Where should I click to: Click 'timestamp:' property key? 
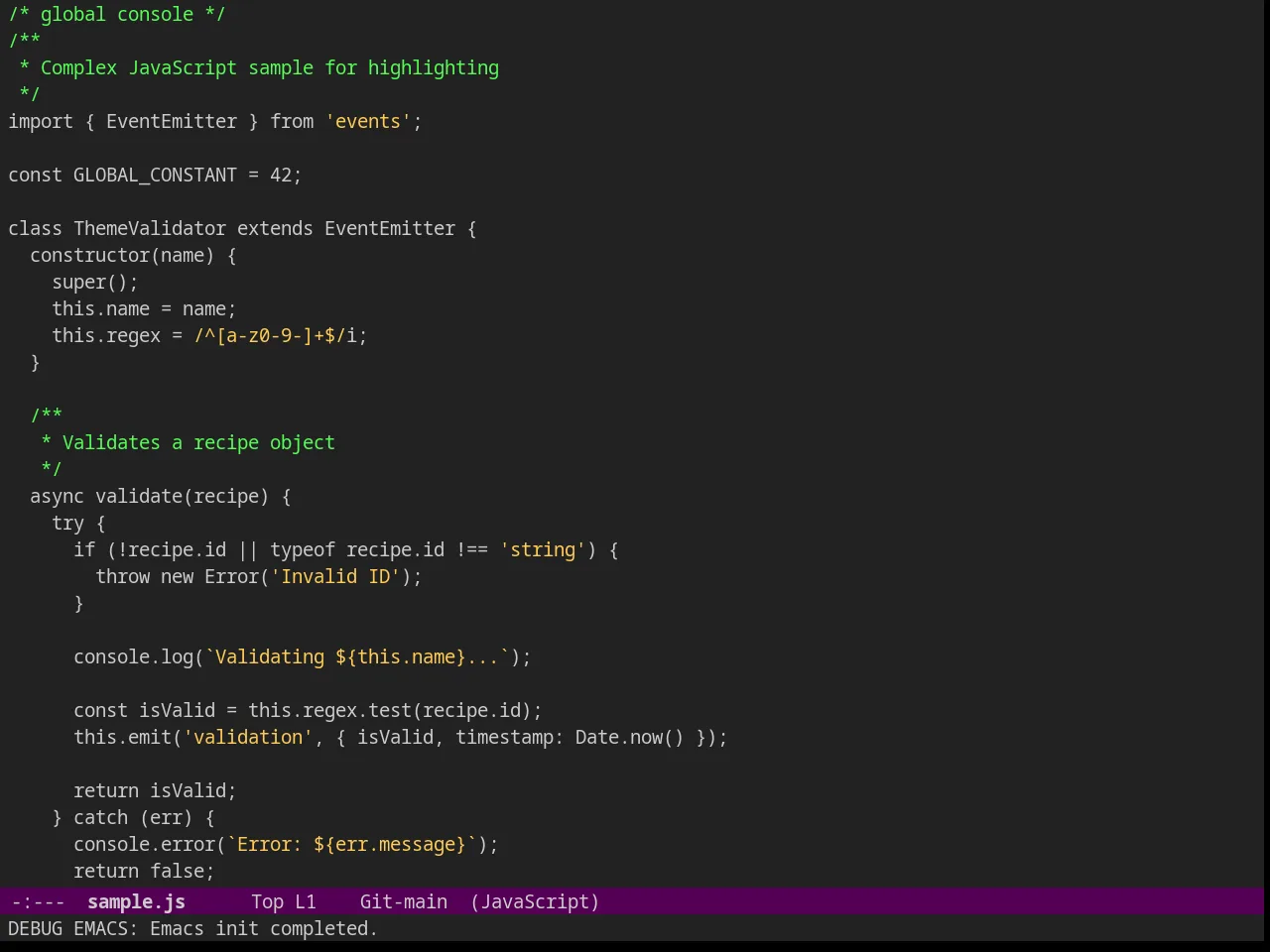(510, 737)
